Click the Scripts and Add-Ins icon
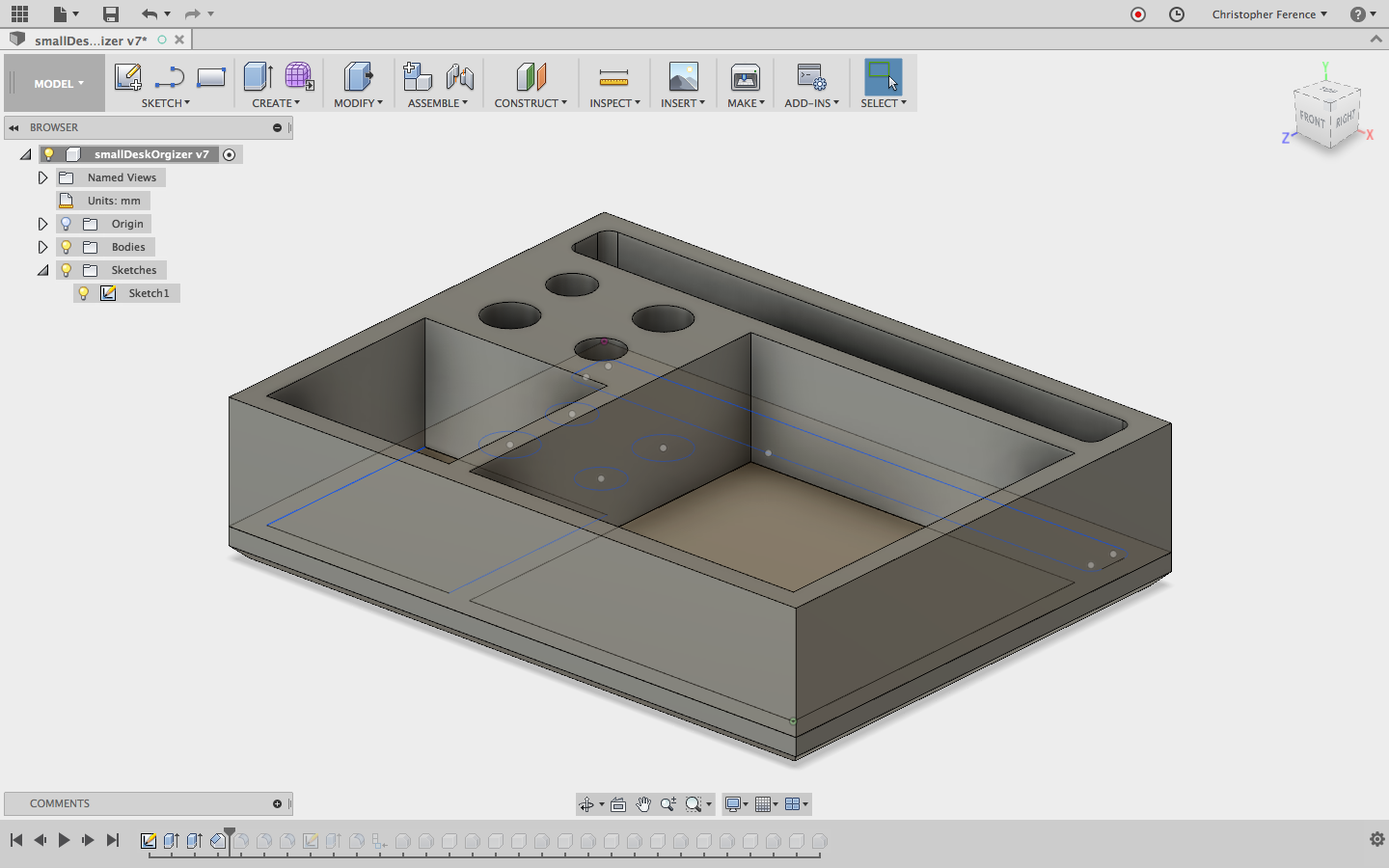1389x868 pixels. (x=811, y=76)
